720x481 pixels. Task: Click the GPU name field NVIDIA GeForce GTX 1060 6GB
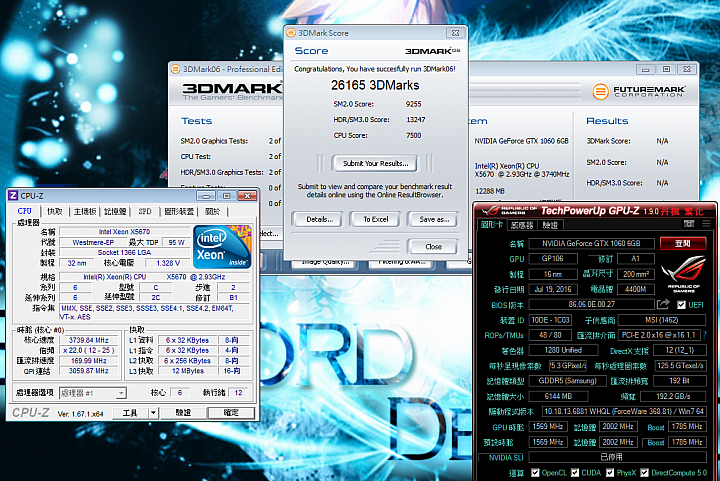coord(591,243)
